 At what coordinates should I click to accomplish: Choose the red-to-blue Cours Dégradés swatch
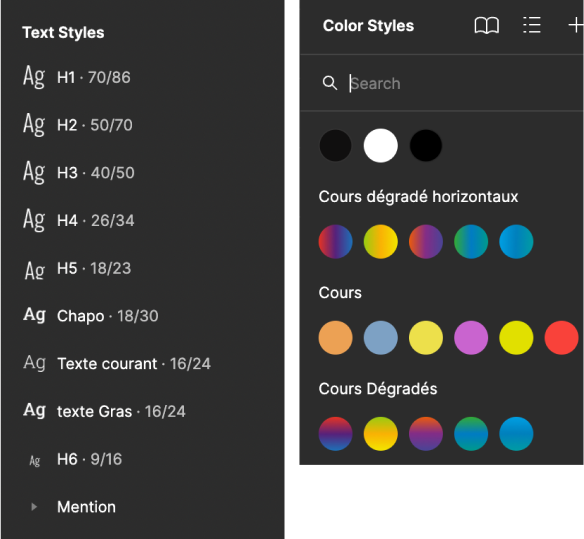pos(335,434)
